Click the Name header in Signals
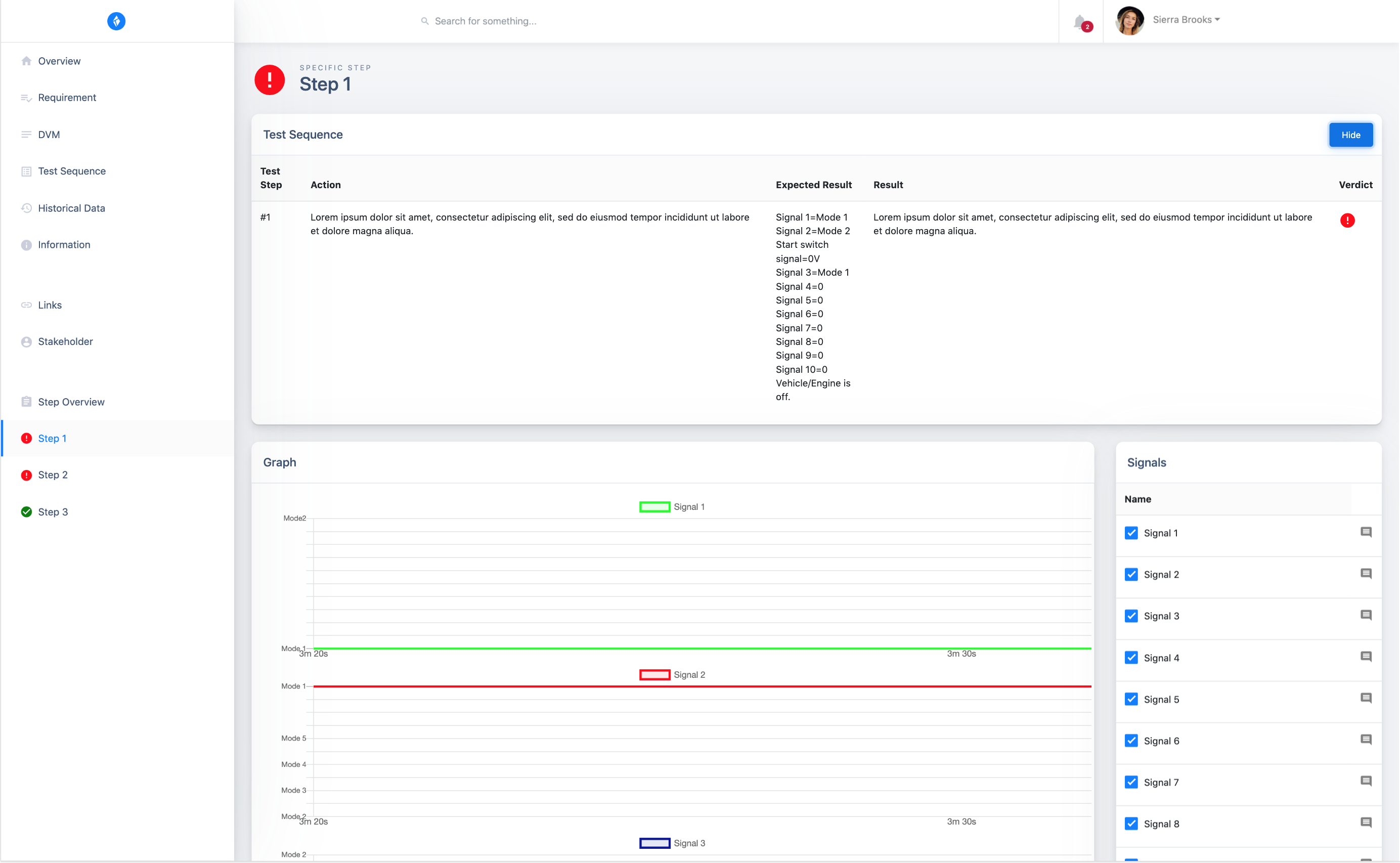The image size is (1400, 863). coord(1138,499)
